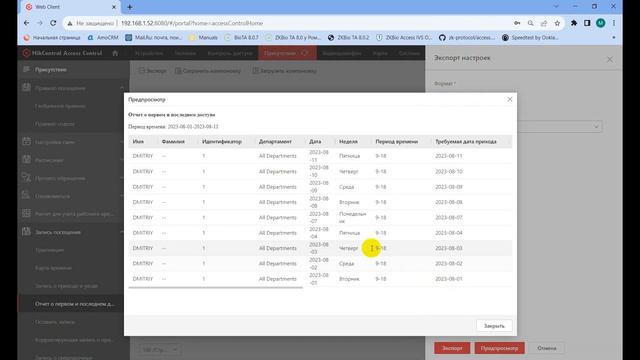640x360 pixels.
Task: Click HikCentral Access Control logo
Action: (x=62, y=53)
